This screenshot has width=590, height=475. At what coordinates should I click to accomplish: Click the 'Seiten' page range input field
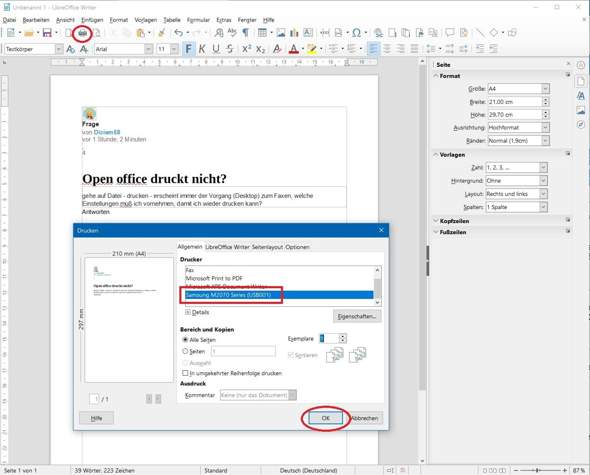pos(243,351)
